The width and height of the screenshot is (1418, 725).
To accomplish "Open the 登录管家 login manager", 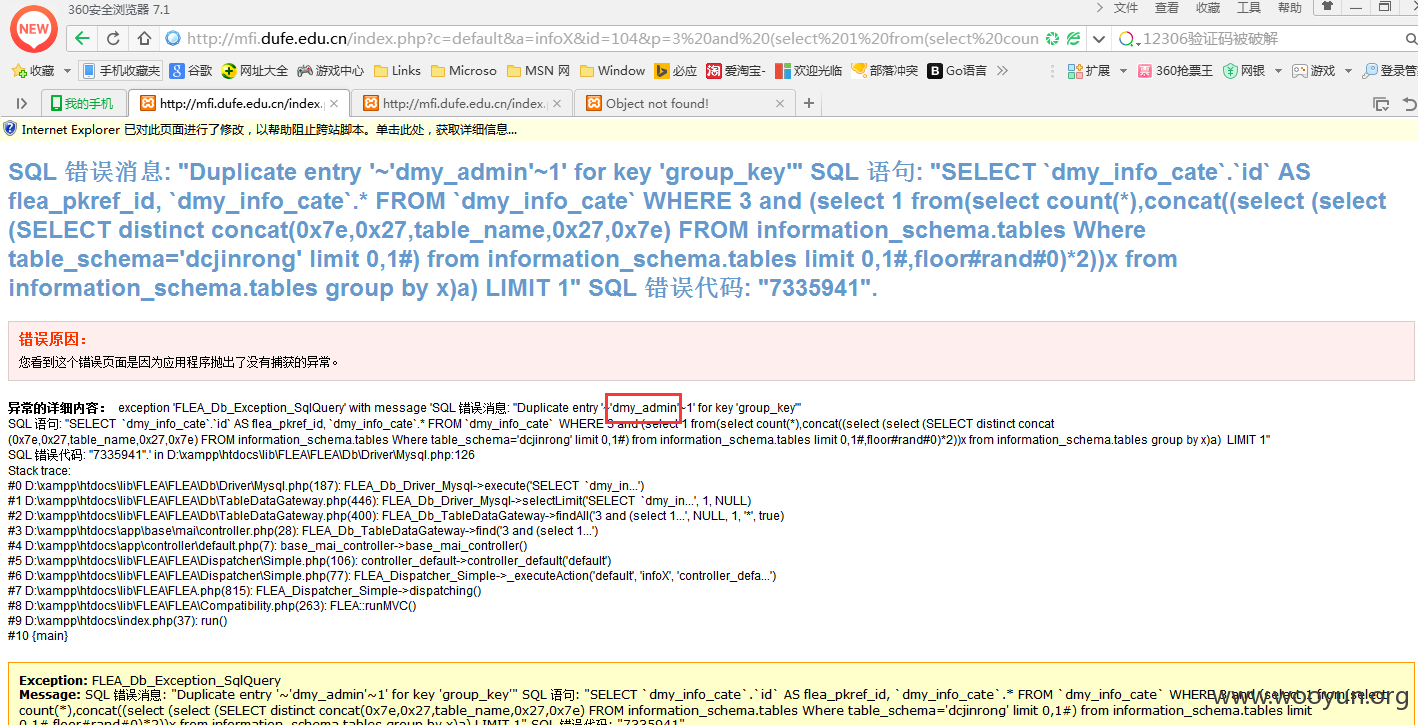I will [x=1390, y=71].
